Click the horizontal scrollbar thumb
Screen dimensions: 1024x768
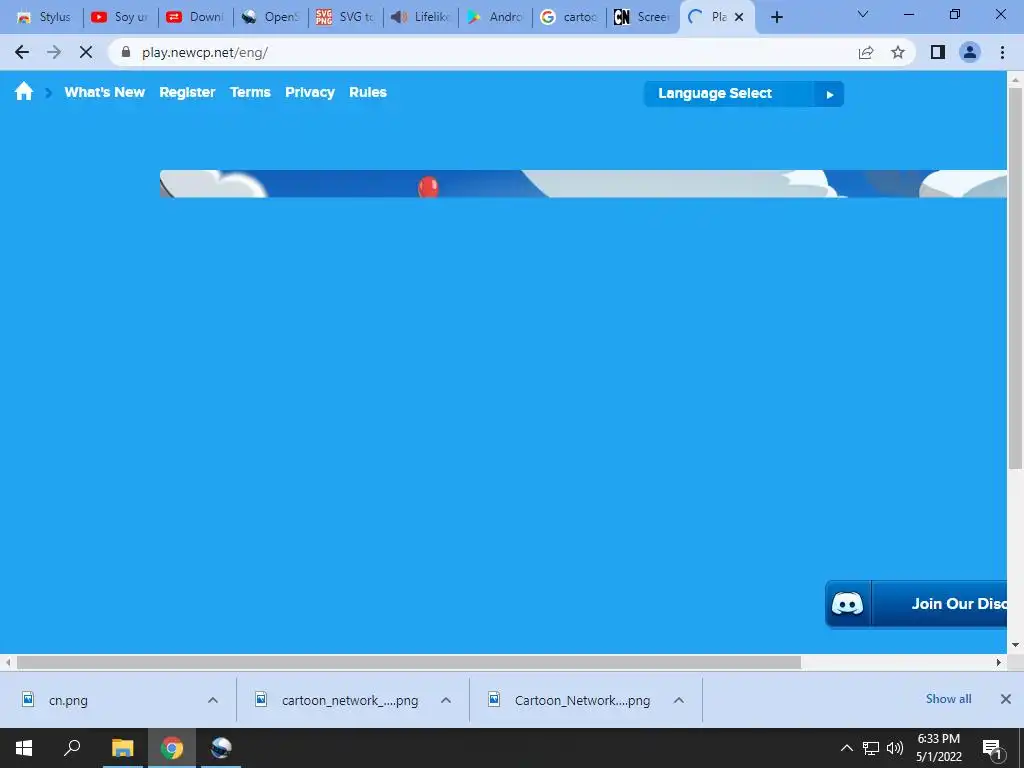[409, 662]
